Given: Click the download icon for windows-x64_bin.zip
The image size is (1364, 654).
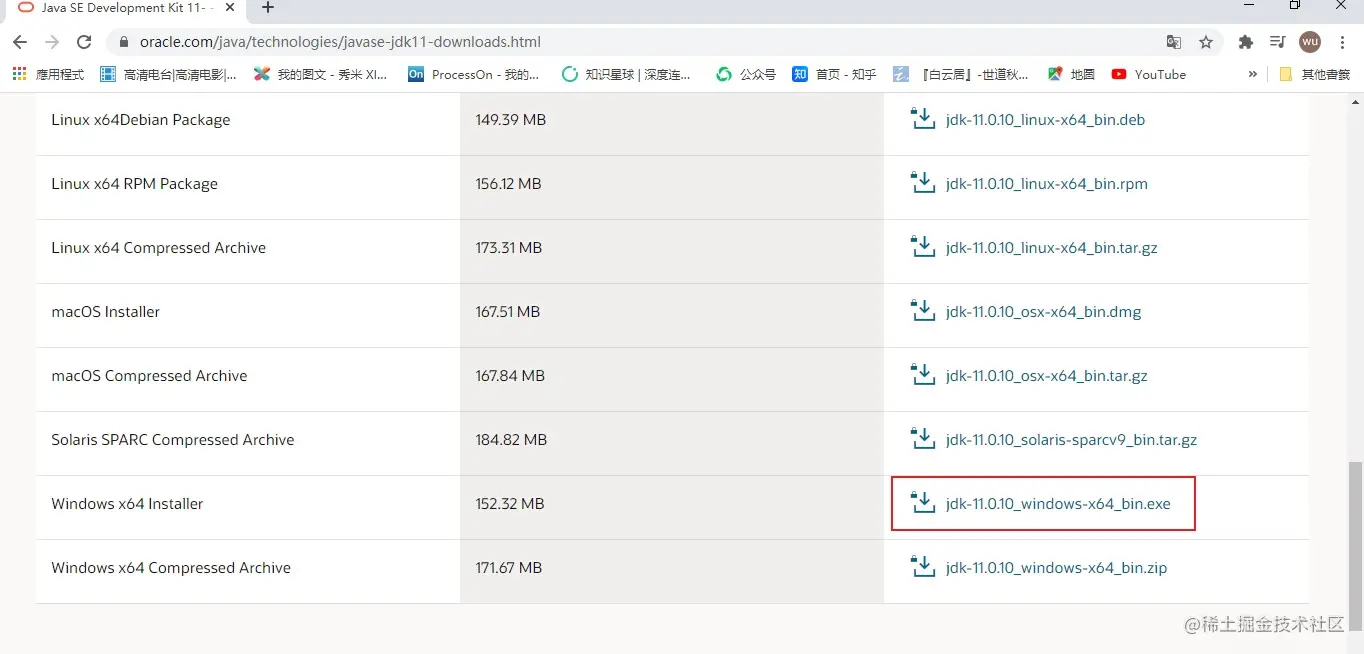Looking at the screenshot, I should [x=922, y=567].
